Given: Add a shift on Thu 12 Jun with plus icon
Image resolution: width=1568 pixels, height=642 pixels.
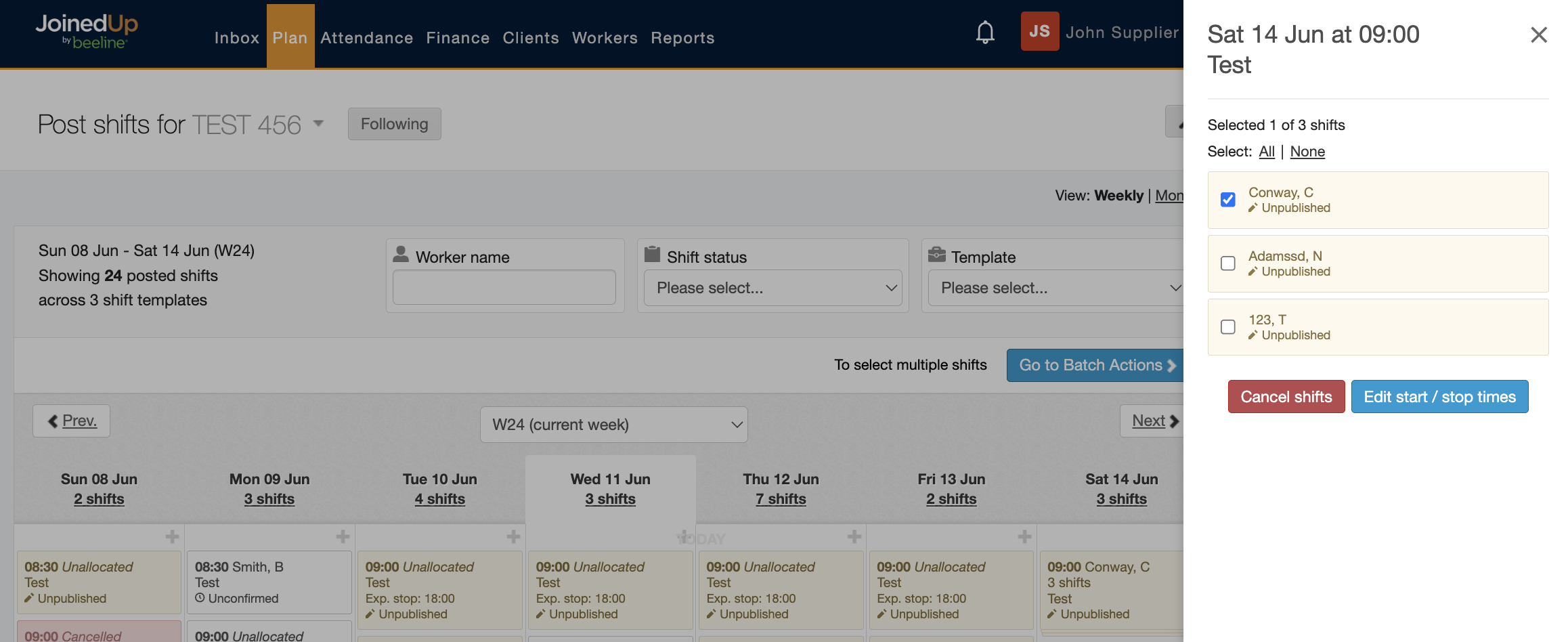Looking at the screenshot, I should [854, 536].
